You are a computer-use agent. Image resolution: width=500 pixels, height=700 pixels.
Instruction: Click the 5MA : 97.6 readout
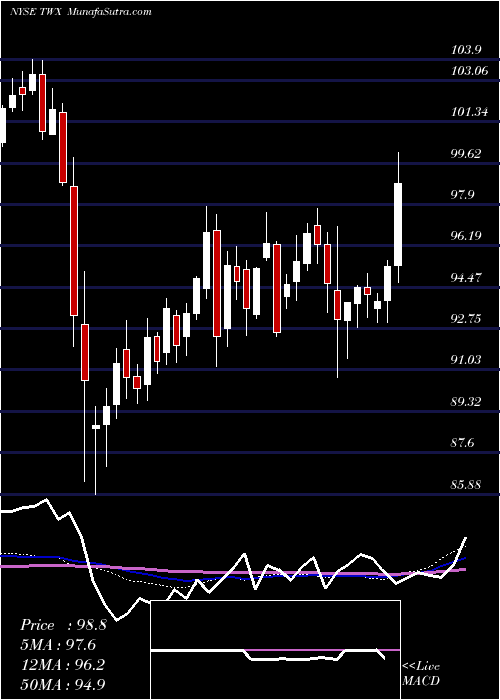pos(58,645)
